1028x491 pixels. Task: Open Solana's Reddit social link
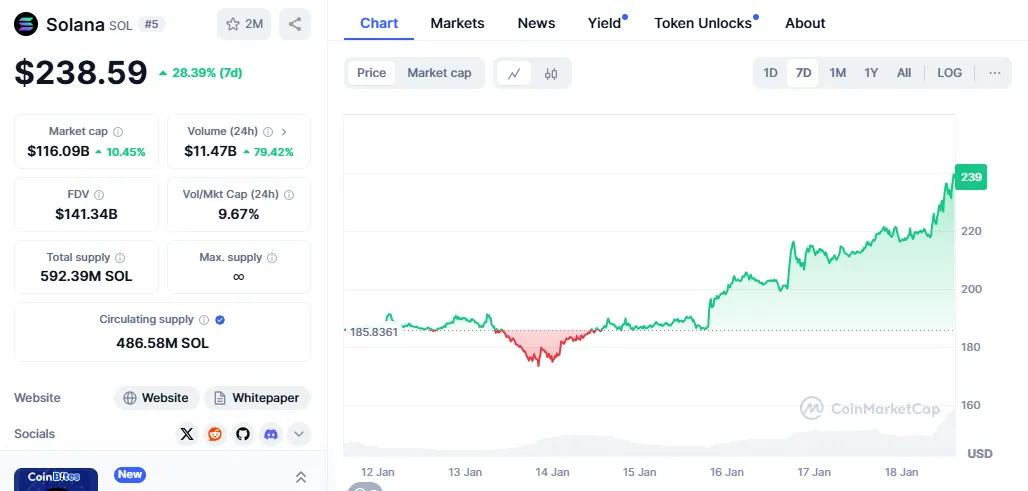(x=215, y=434)
